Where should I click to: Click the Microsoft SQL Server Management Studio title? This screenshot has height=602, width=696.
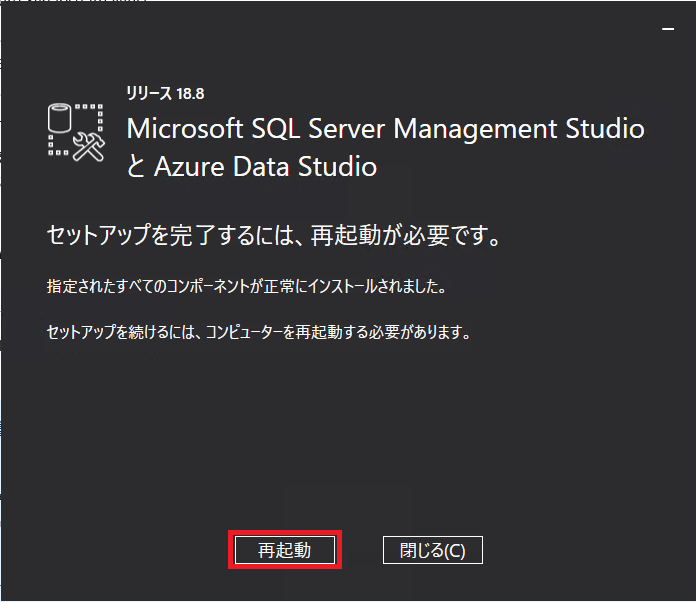(x=385, y=129)
